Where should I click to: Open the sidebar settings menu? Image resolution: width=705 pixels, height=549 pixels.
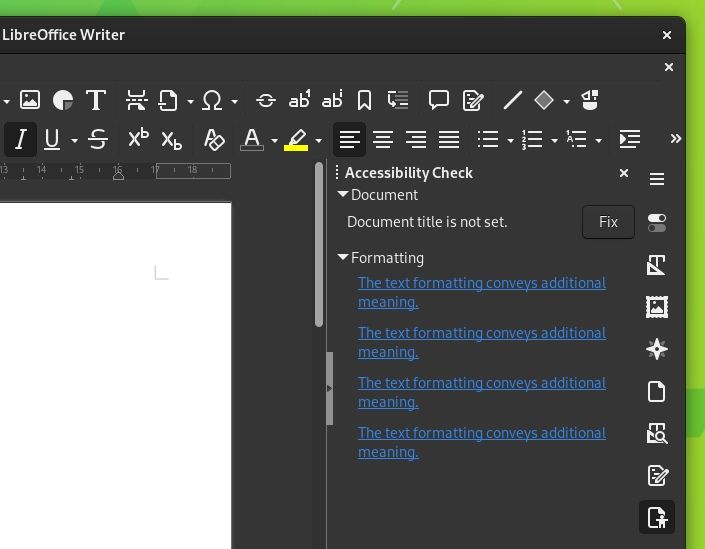[657, 179]
